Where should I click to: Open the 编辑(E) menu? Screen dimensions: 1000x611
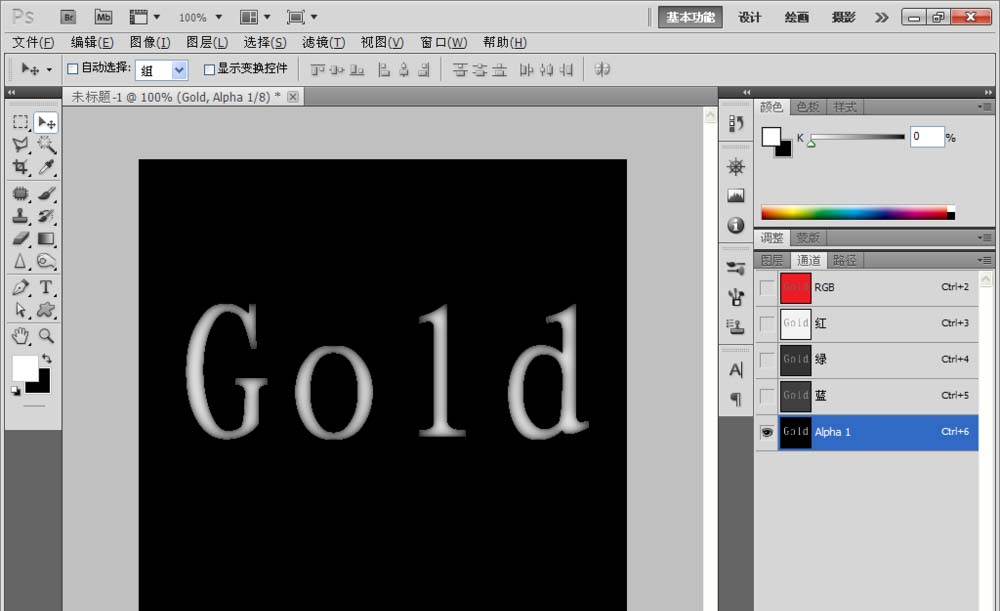coord(92,43)
